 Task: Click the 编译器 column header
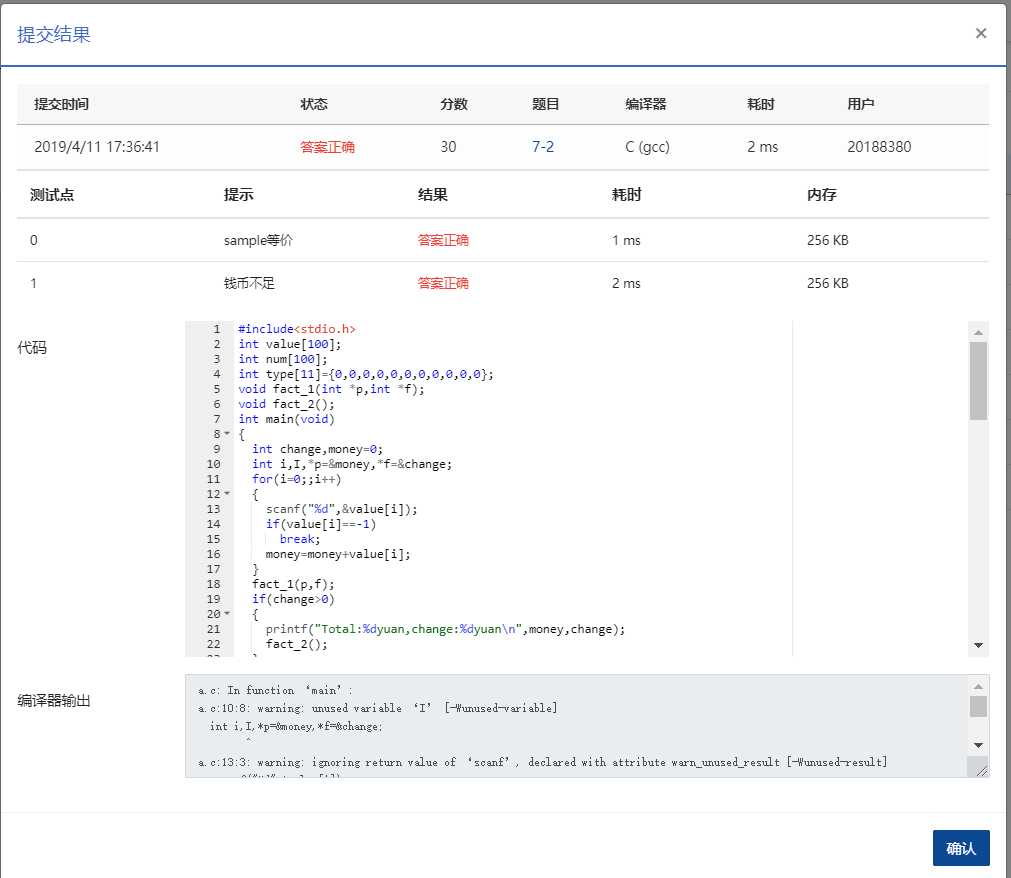pos(645,104)
